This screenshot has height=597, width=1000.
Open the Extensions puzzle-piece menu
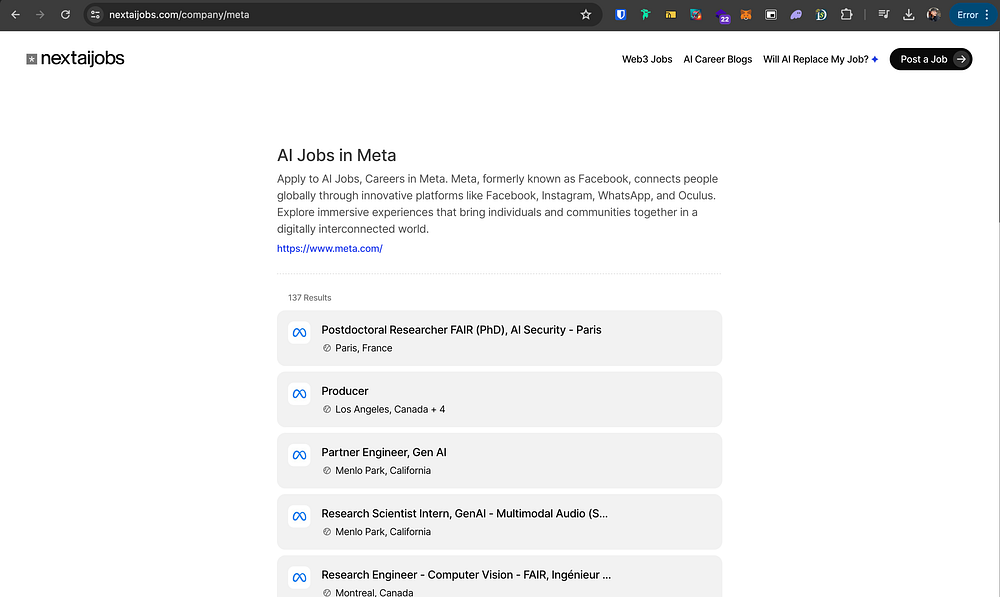tap(846, 15)
